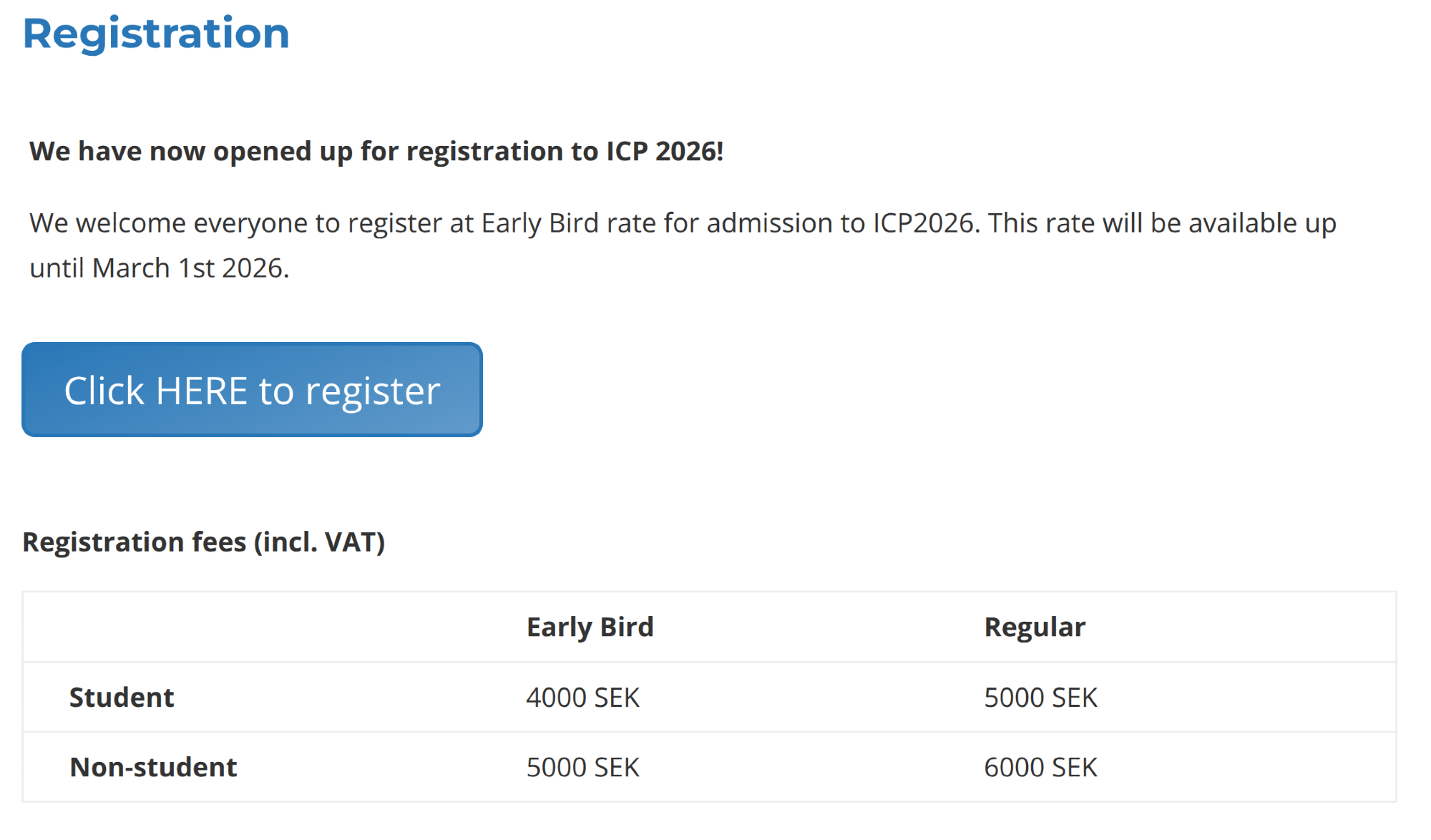Click the 'until March 1st 2026' text

pyautogui.click(x=159, y=268)
